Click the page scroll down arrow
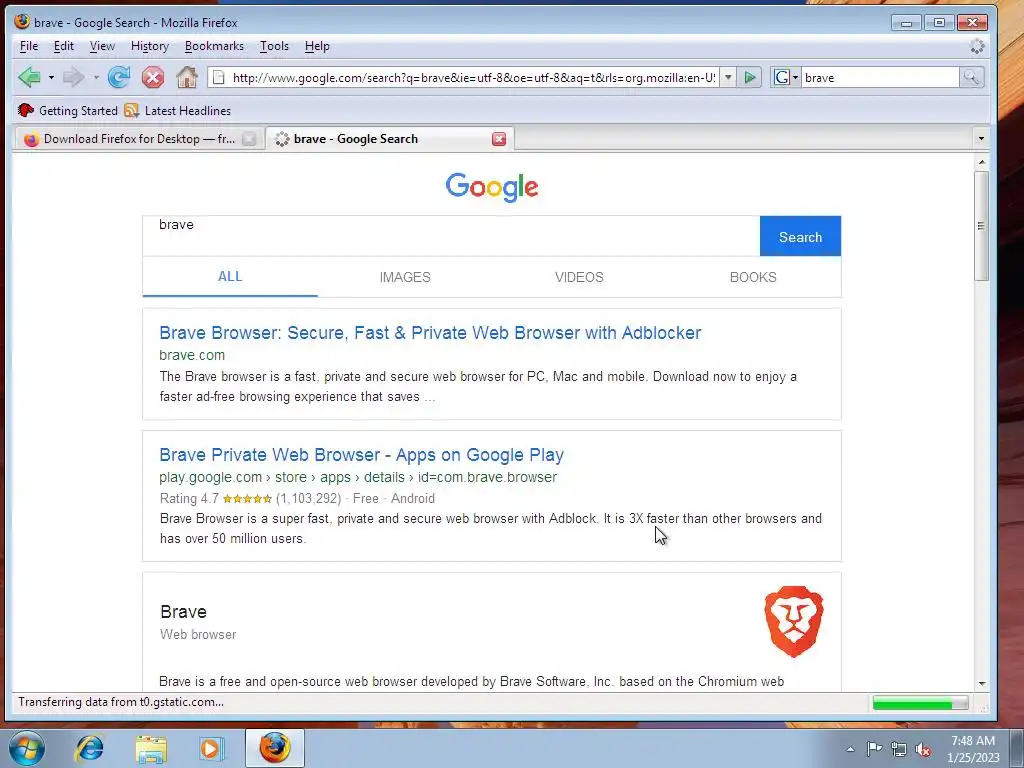Image resolution: width=1024 pixels, height=768 pixels. [x=982, y=684]
